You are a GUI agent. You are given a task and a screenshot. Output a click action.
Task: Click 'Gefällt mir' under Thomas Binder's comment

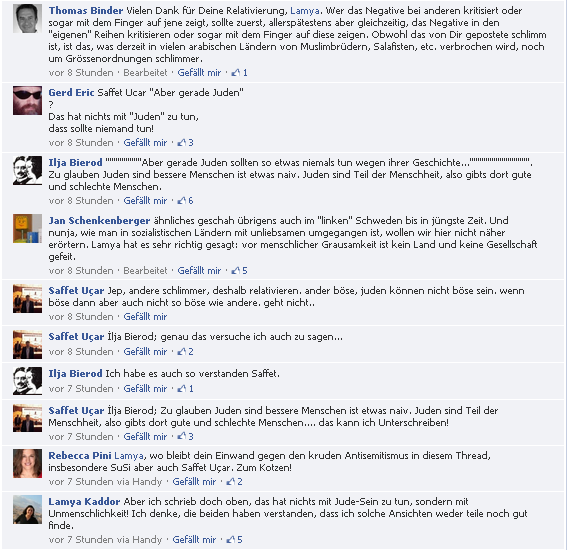tap(199, 73)
